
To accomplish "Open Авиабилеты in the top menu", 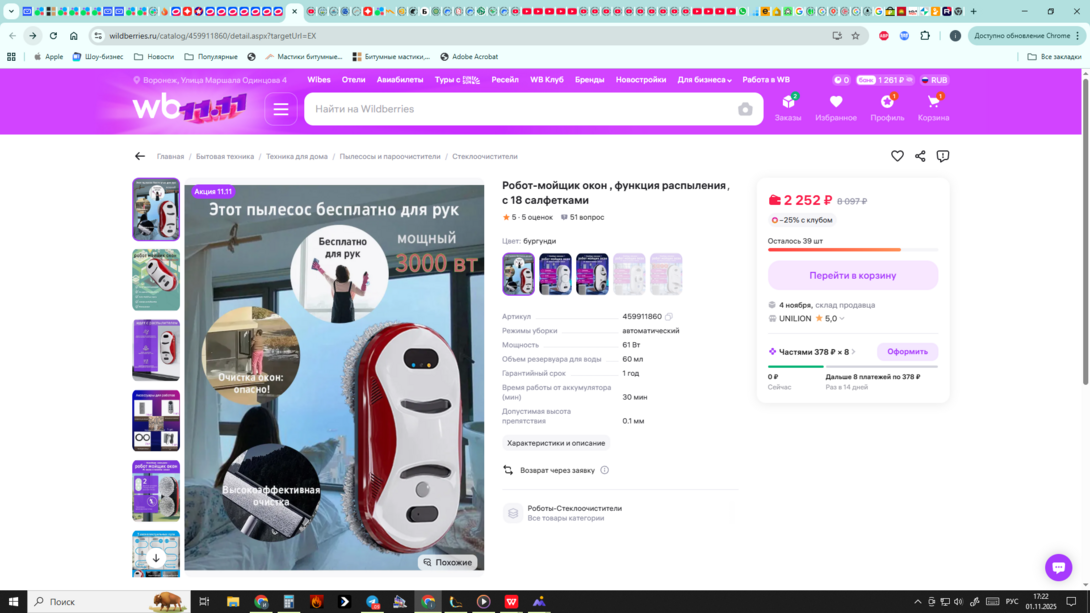I will click(x=400, y=80).
